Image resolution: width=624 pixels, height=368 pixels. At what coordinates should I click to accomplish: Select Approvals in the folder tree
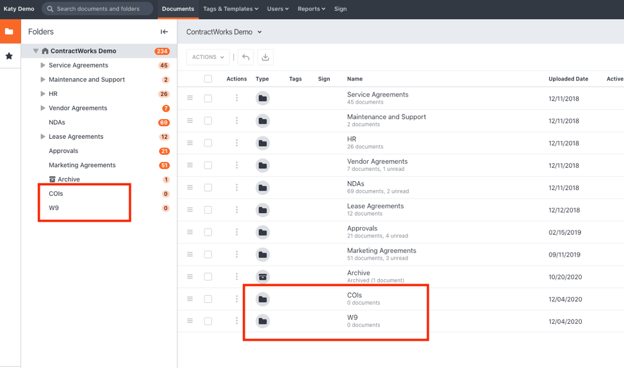[x=63, y=151]
